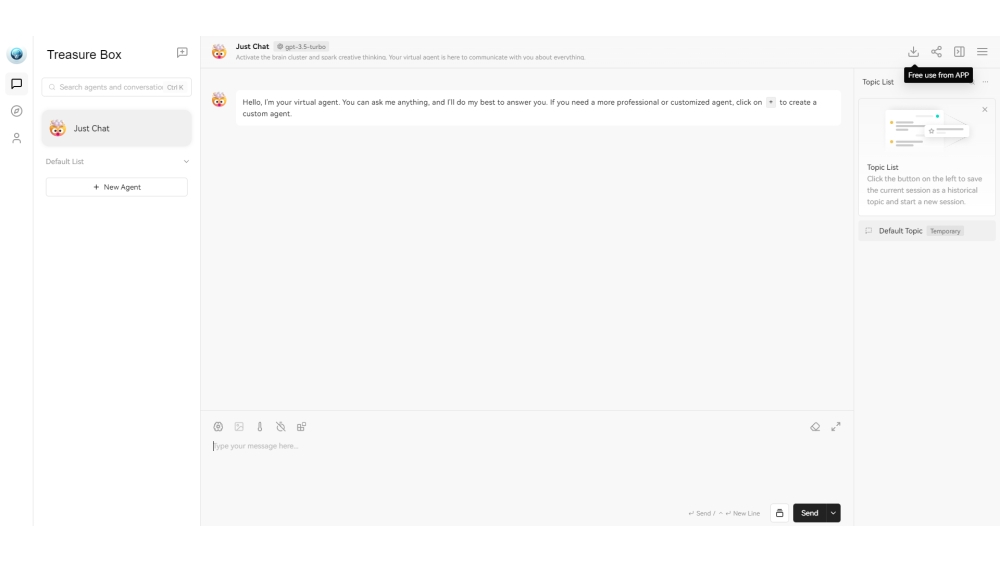Toggle the topic panel sidebar icon
This screenshot has width=1000, height=563.
pos(959,52)
